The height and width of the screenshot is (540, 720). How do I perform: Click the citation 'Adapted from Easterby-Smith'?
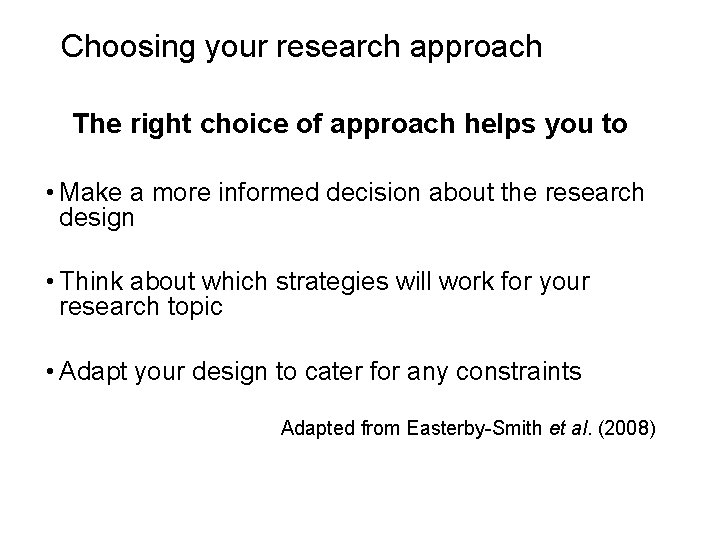tap(411, 428)
